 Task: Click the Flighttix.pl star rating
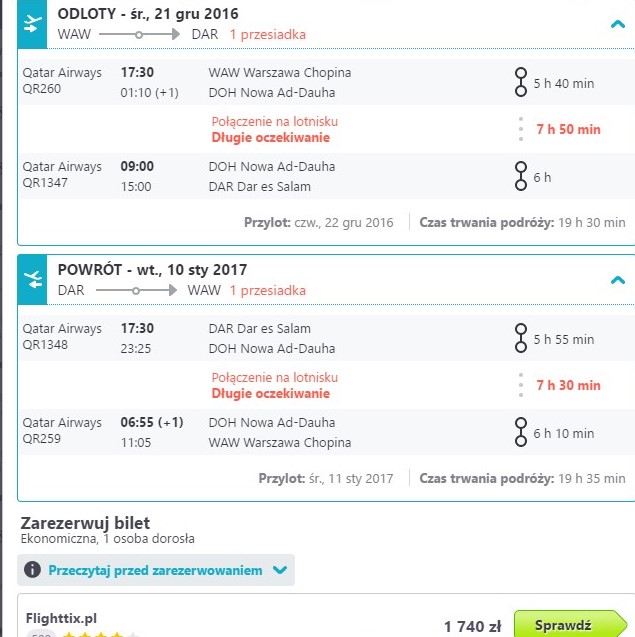tap(100, 634)
